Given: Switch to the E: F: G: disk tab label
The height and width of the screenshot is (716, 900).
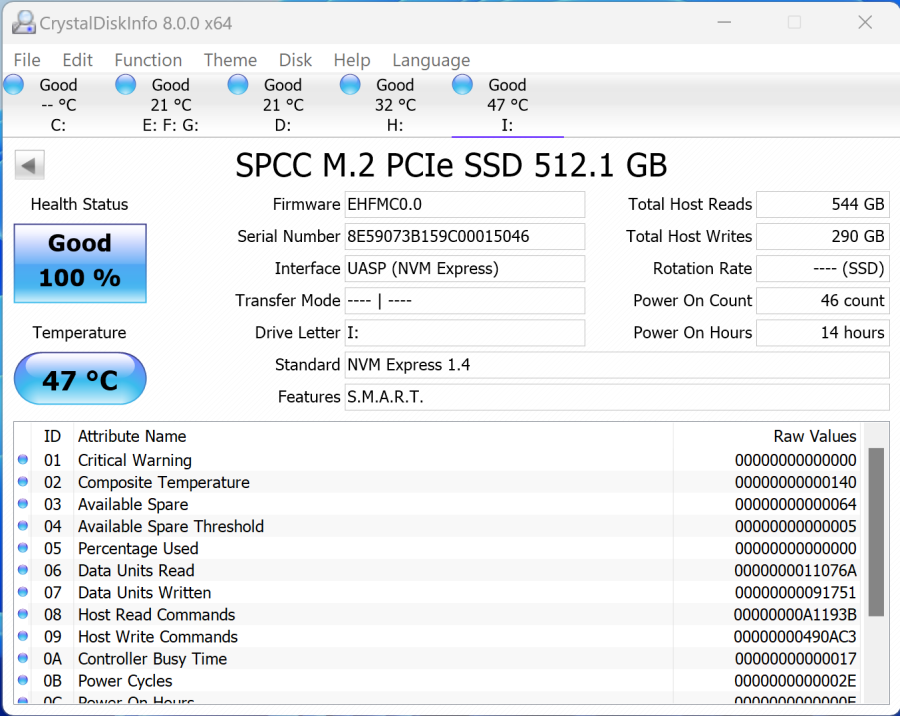Looking at the screenshot, I should (x=170, y=125).
